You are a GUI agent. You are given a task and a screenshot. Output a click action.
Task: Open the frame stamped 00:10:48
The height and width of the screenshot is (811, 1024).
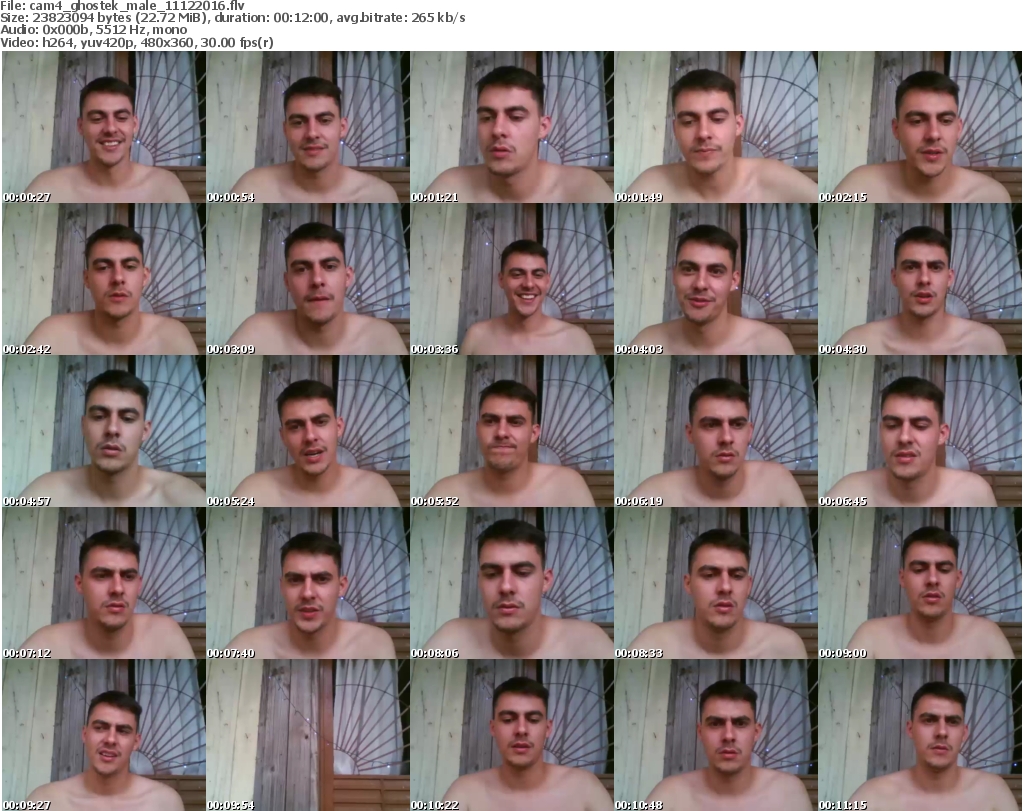pyautogui.click(x=716, y=735)
